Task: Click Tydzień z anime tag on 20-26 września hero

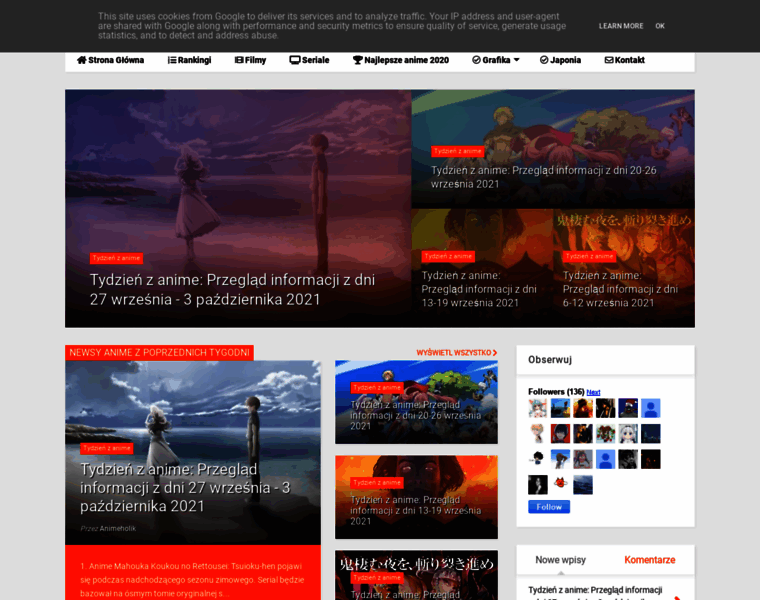Action: (458, 151)
